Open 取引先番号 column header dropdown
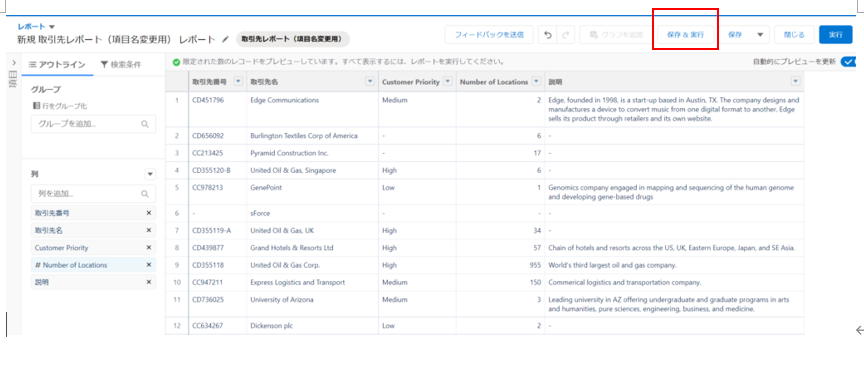This screenshot has width=864, height=370. tap(238, 82)
